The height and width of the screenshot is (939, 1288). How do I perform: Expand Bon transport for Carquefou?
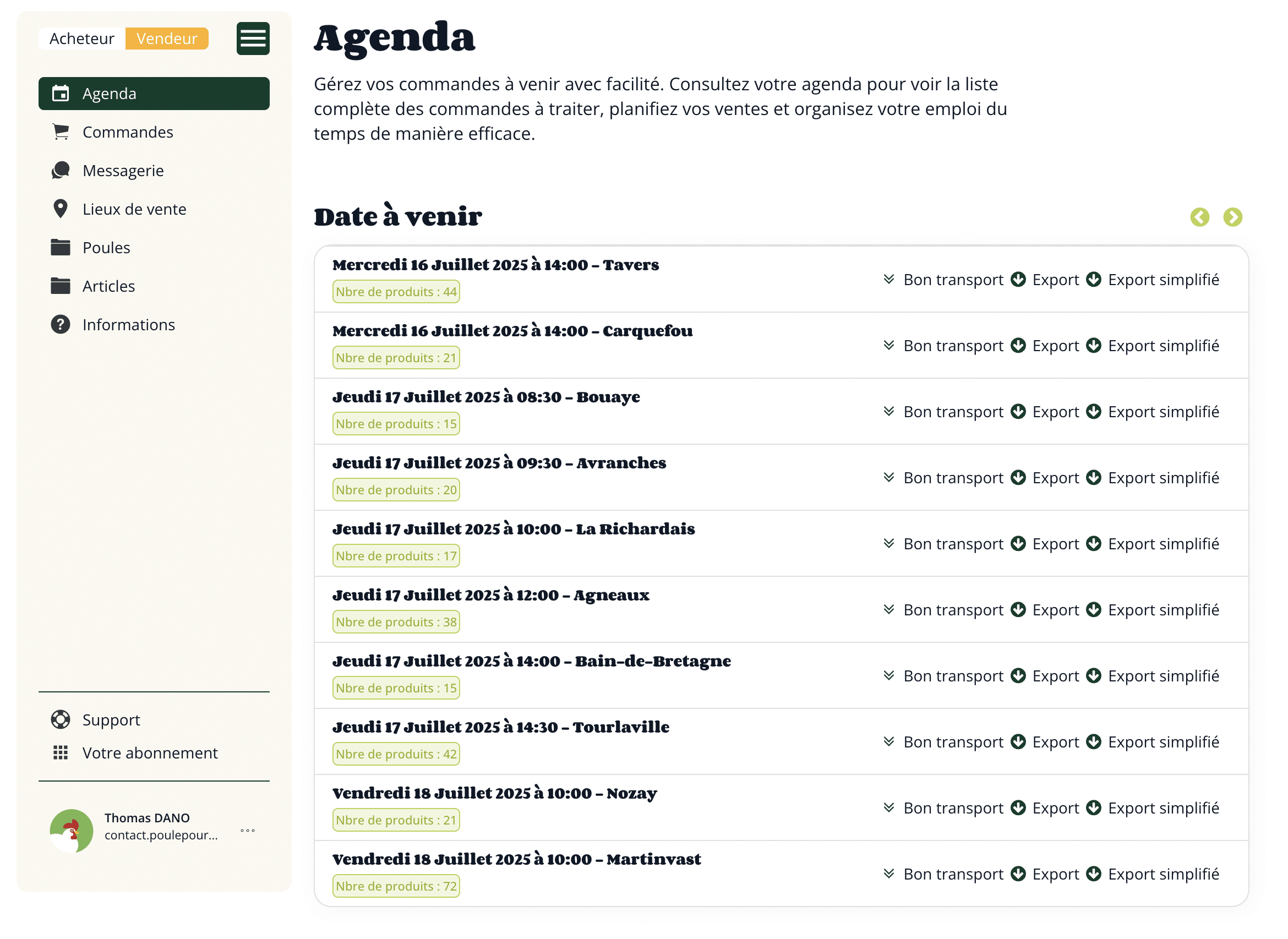click(x=945, y=346)
